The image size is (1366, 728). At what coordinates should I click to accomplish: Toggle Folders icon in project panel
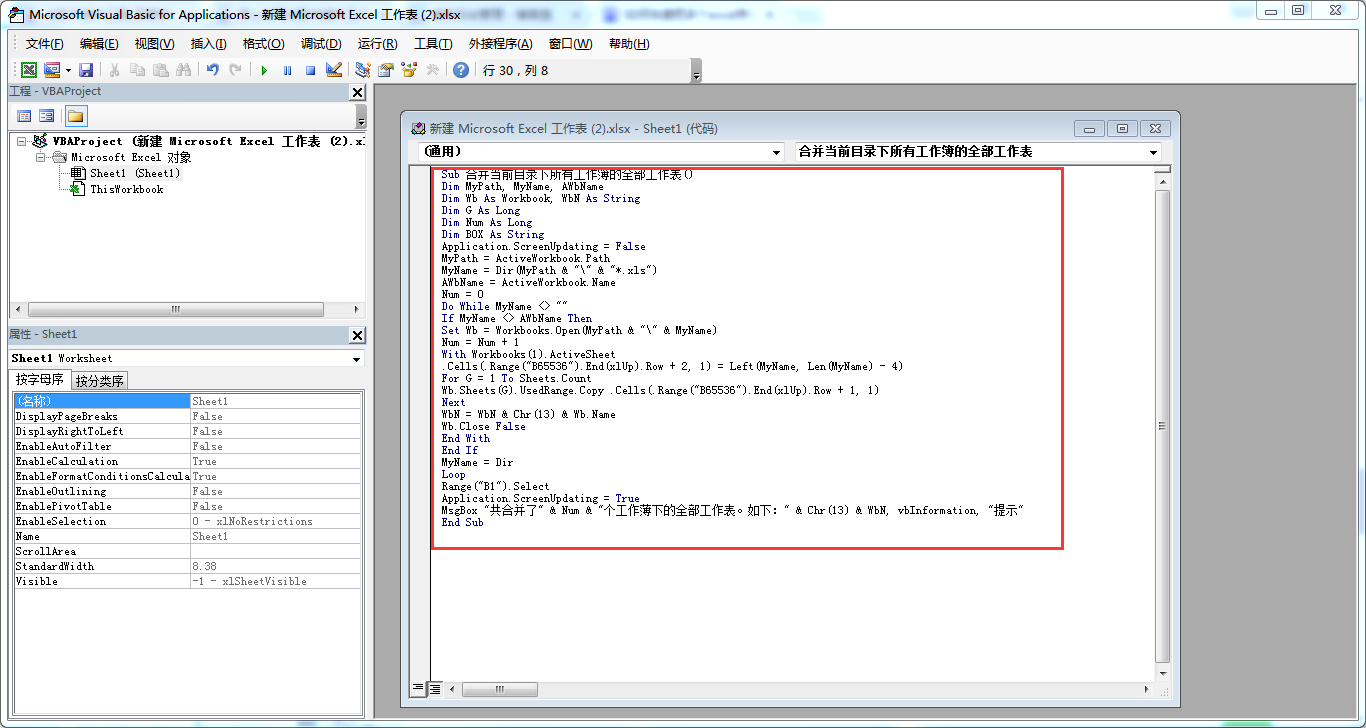[x=75, y=116]
